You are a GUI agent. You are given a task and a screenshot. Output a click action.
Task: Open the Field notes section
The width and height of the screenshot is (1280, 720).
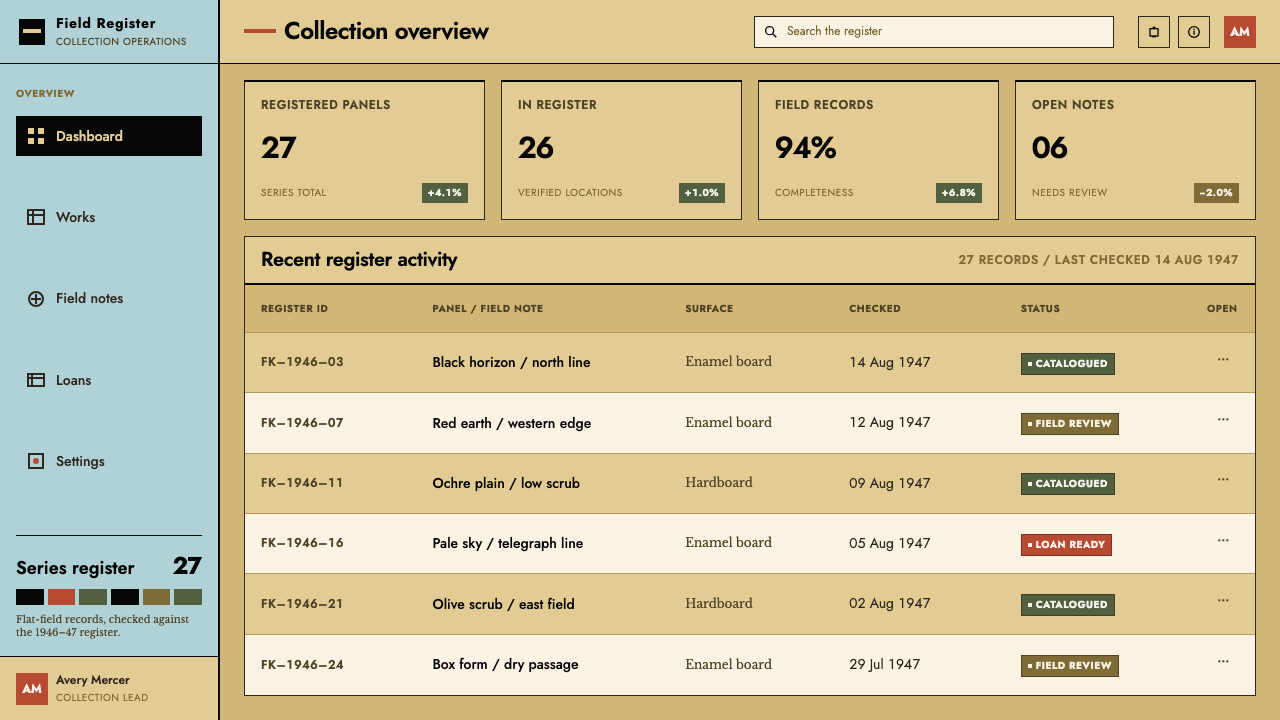(109, 298)
